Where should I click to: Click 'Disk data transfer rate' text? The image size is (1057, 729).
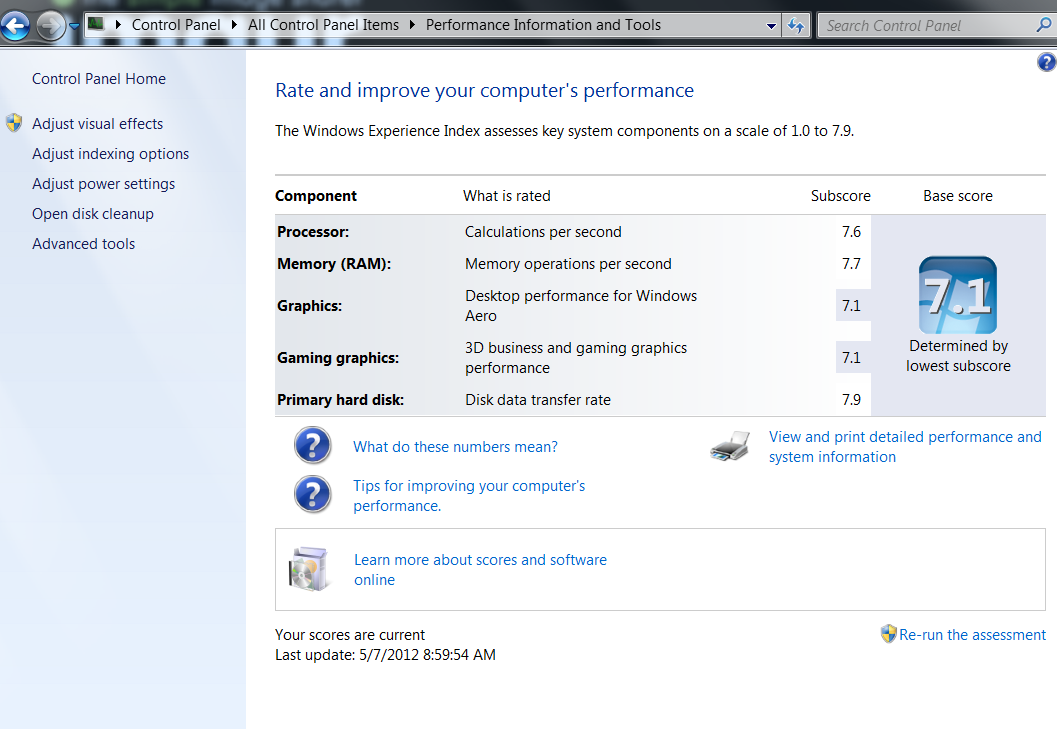point(538,400)
